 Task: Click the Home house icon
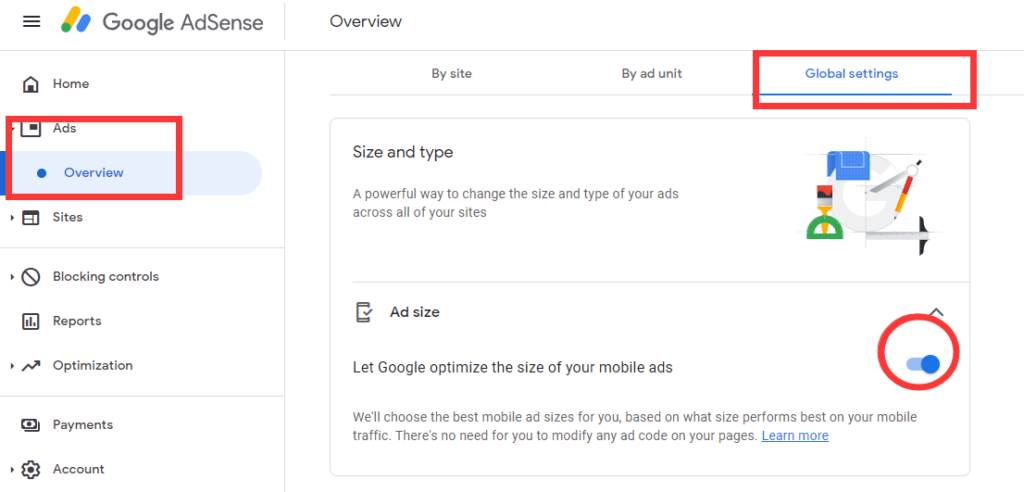click(31, 84)
